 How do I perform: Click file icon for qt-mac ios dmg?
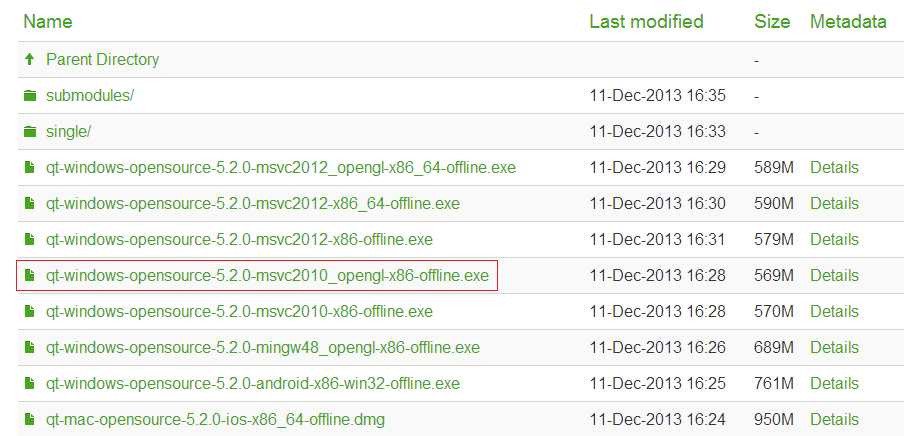[x=29, y=420]
